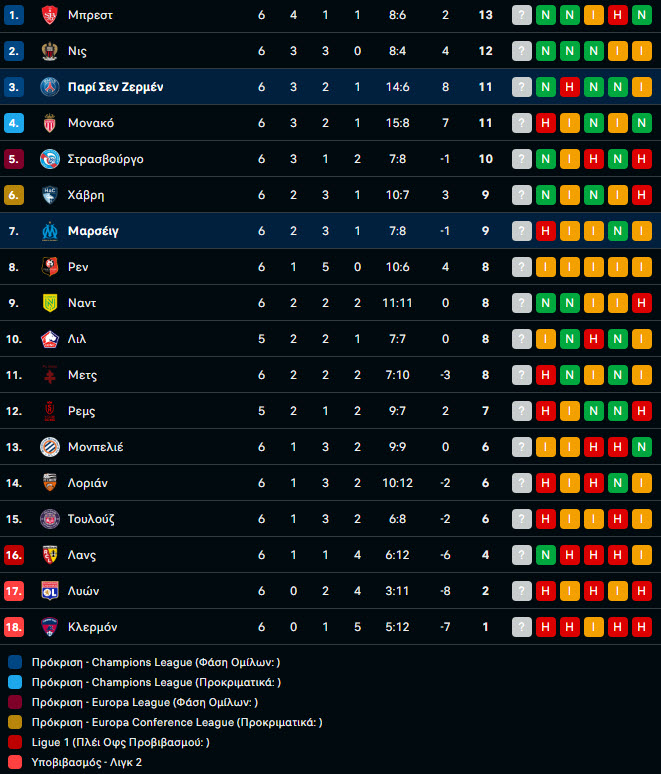This screenshot has width=661, height=774.
Task: Select the Μονπελιέ club logo
Action: (49, 447)
